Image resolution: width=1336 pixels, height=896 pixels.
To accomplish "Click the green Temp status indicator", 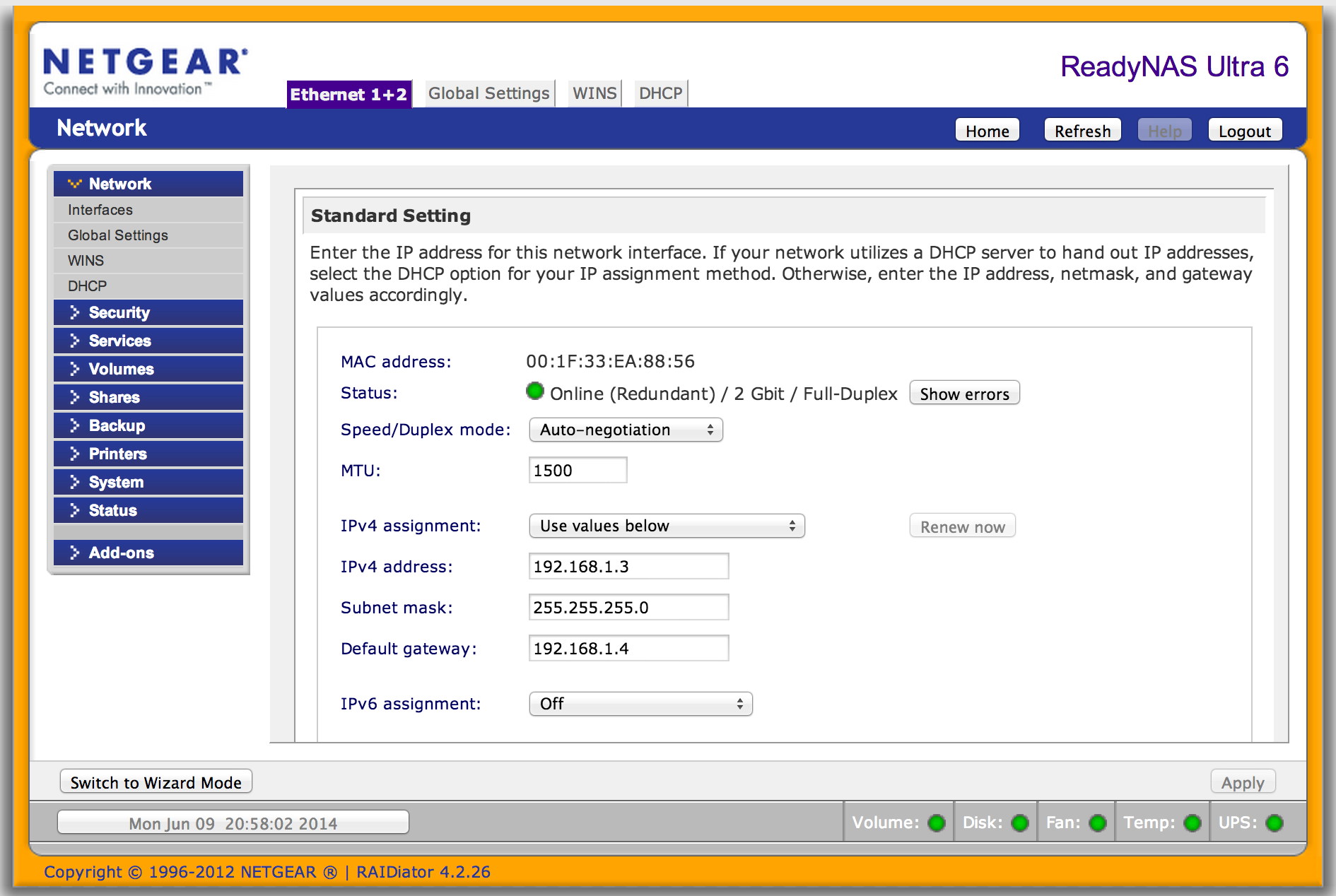I will [1192, 823].
